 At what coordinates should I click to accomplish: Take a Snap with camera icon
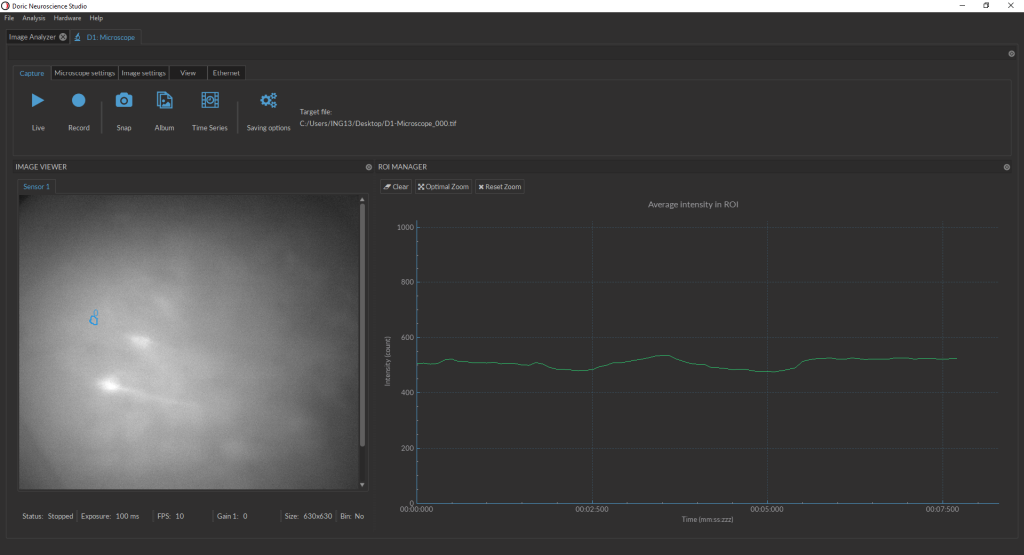tap(124, 101)
